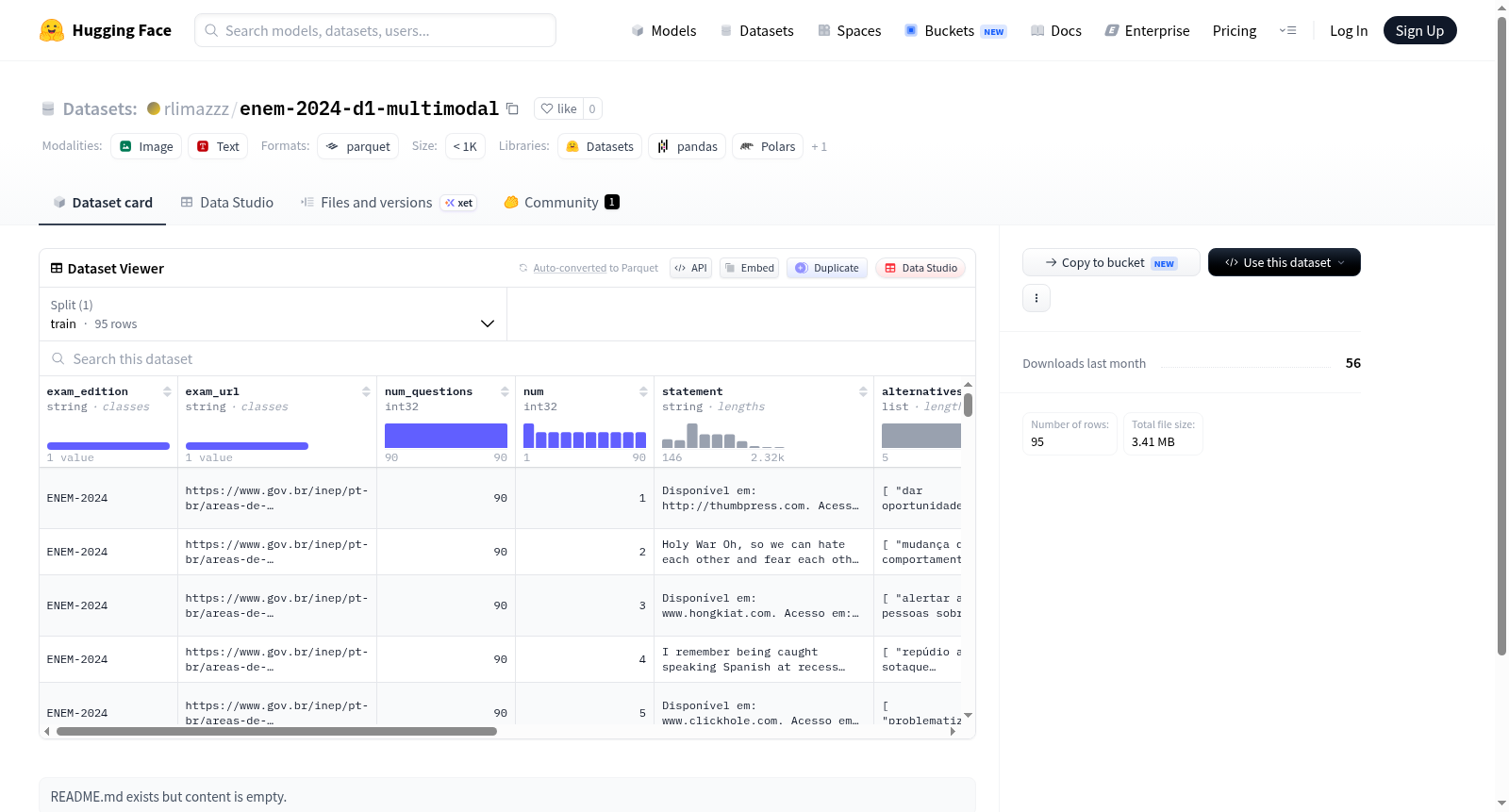Screen dimensions: 1509x812
Task: Sort by num_questions column arrows
Action: (x=505, y=391)
